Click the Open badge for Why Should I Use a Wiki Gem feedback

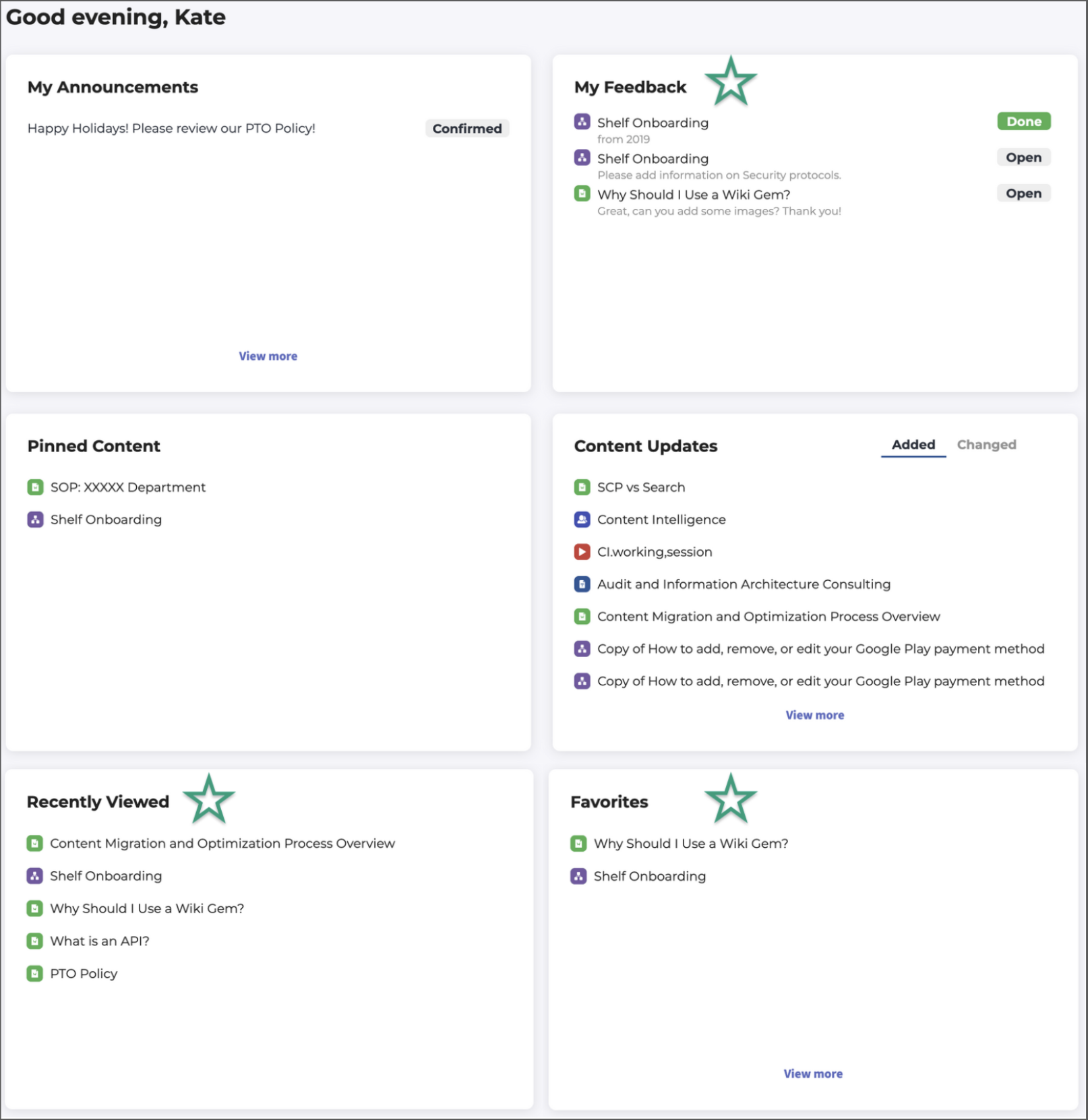[1023, 193]
